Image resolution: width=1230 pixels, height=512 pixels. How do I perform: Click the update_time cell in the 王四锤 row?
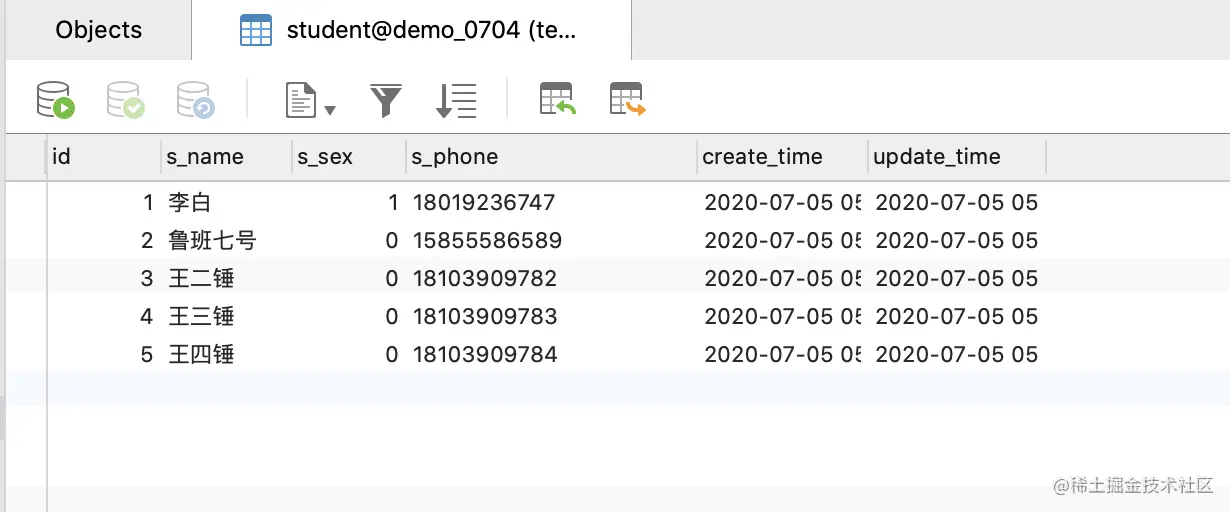click(957, 354)
